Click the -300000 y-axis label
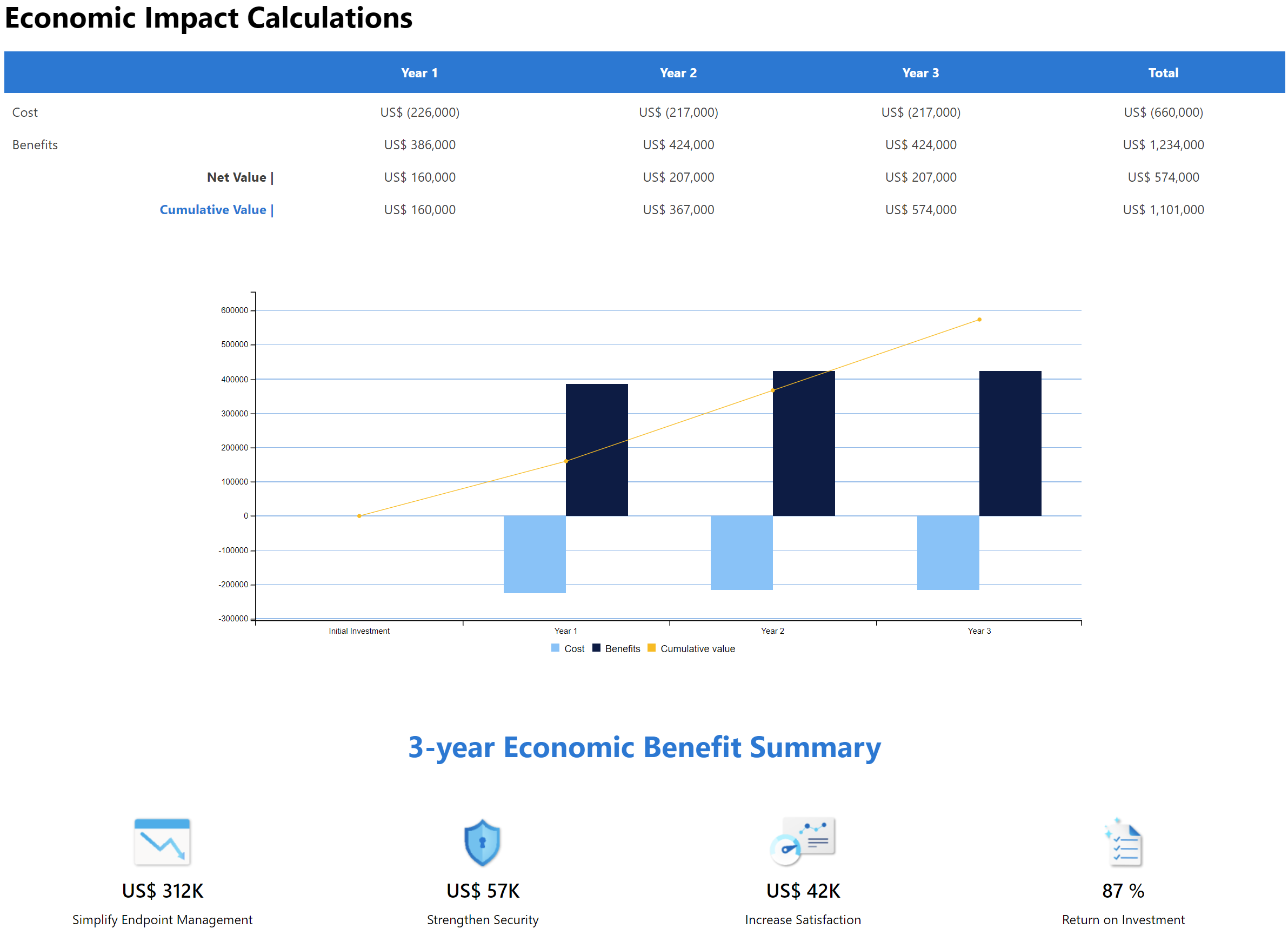Screen dimensions: 1288x935 [x=233, y=619]
